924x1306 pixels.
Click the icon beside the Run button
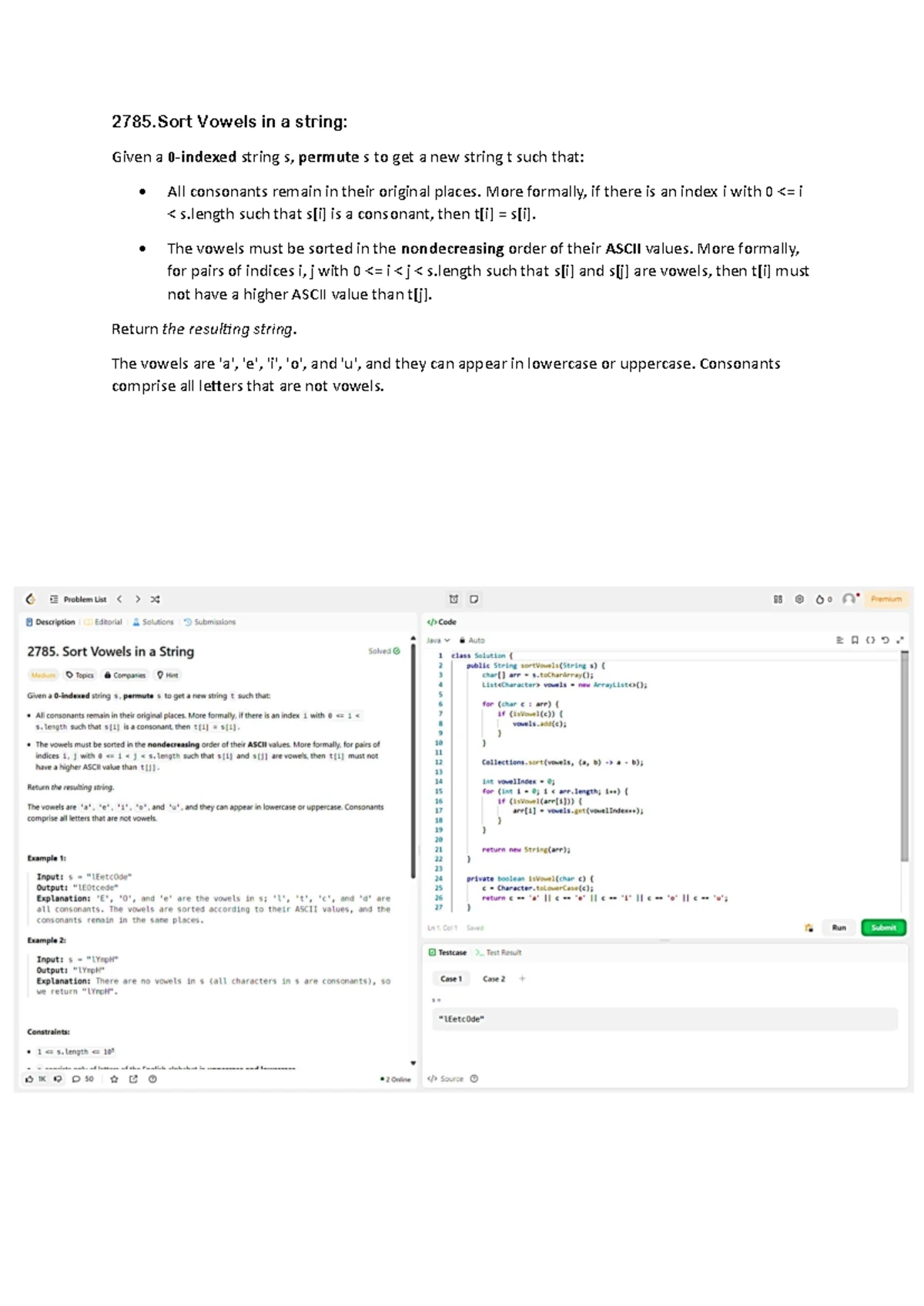coord(808,928)
